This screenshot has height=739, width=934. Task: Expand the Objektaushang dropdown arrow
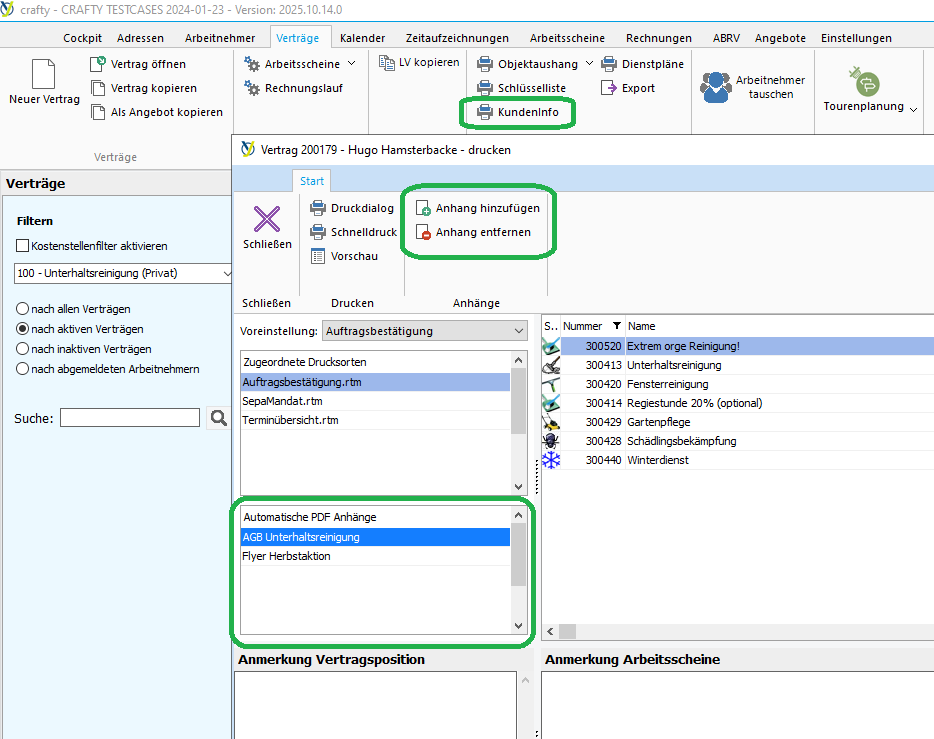tap(589, 64)
